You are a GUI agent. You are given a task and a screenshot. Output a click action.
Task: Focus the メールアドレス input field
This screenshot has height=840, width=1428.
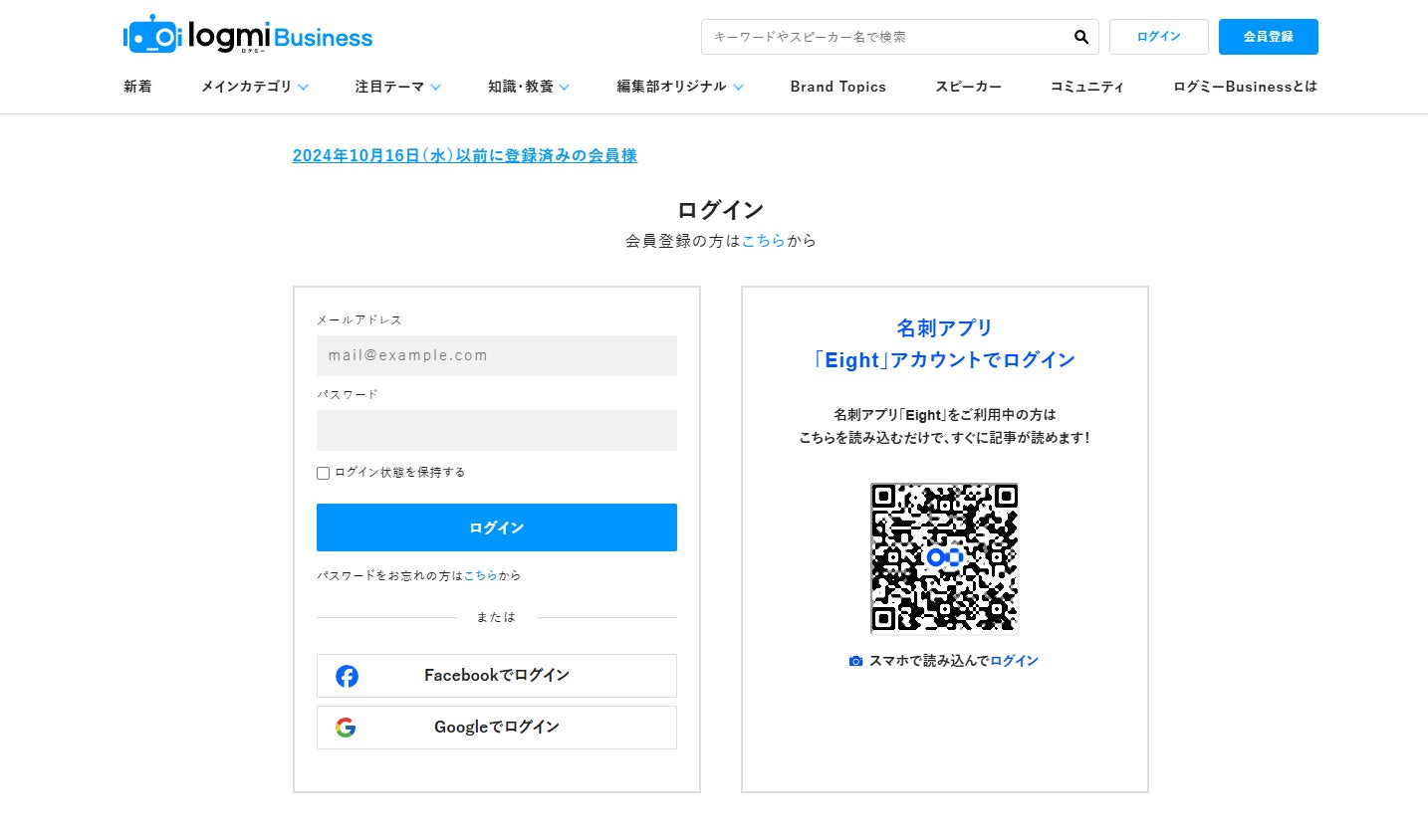tap(497, 355)
